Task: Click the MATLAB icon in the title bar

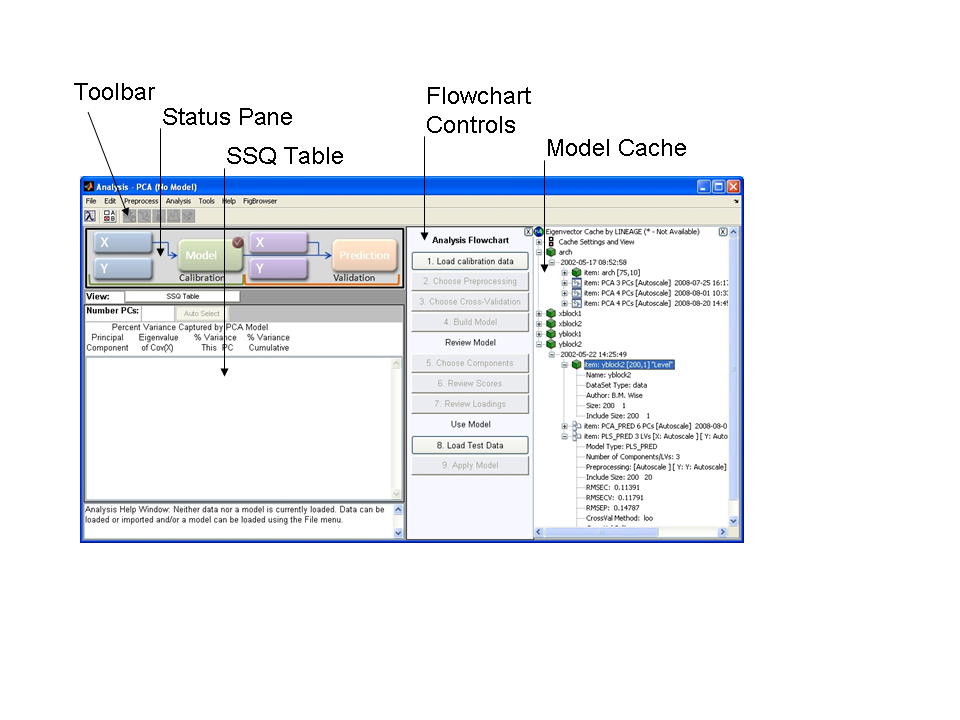Action: click(x=89, y=186)
